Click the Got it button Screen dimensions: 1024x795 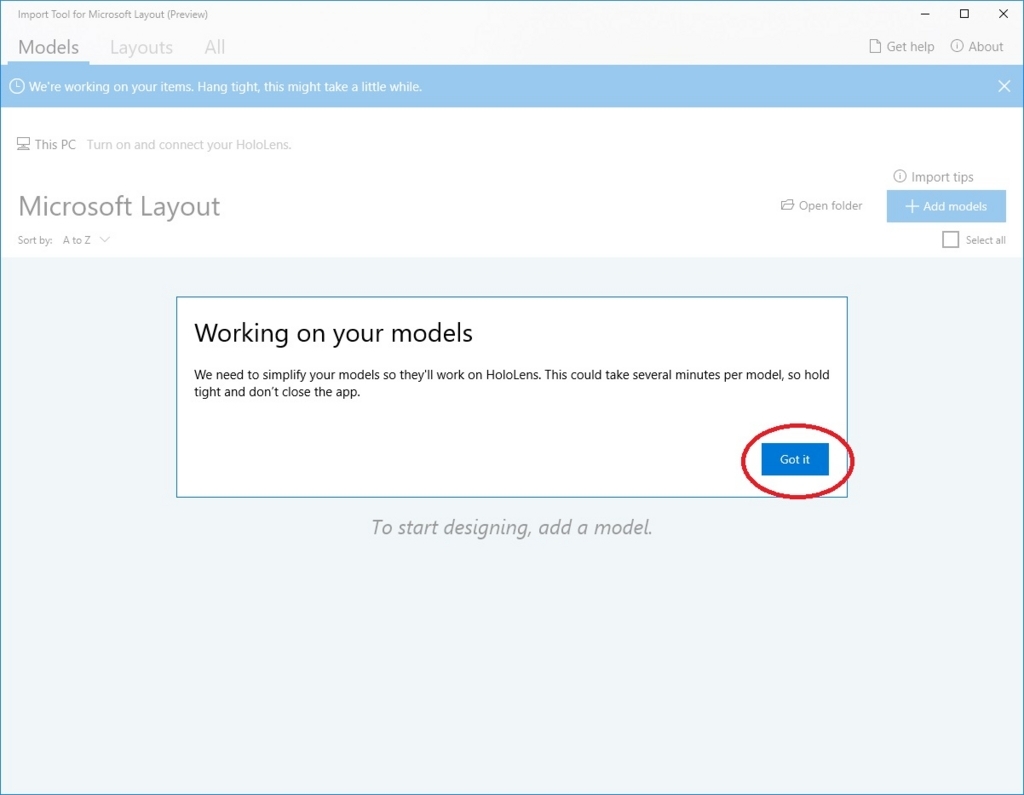[x=795, y=459]
